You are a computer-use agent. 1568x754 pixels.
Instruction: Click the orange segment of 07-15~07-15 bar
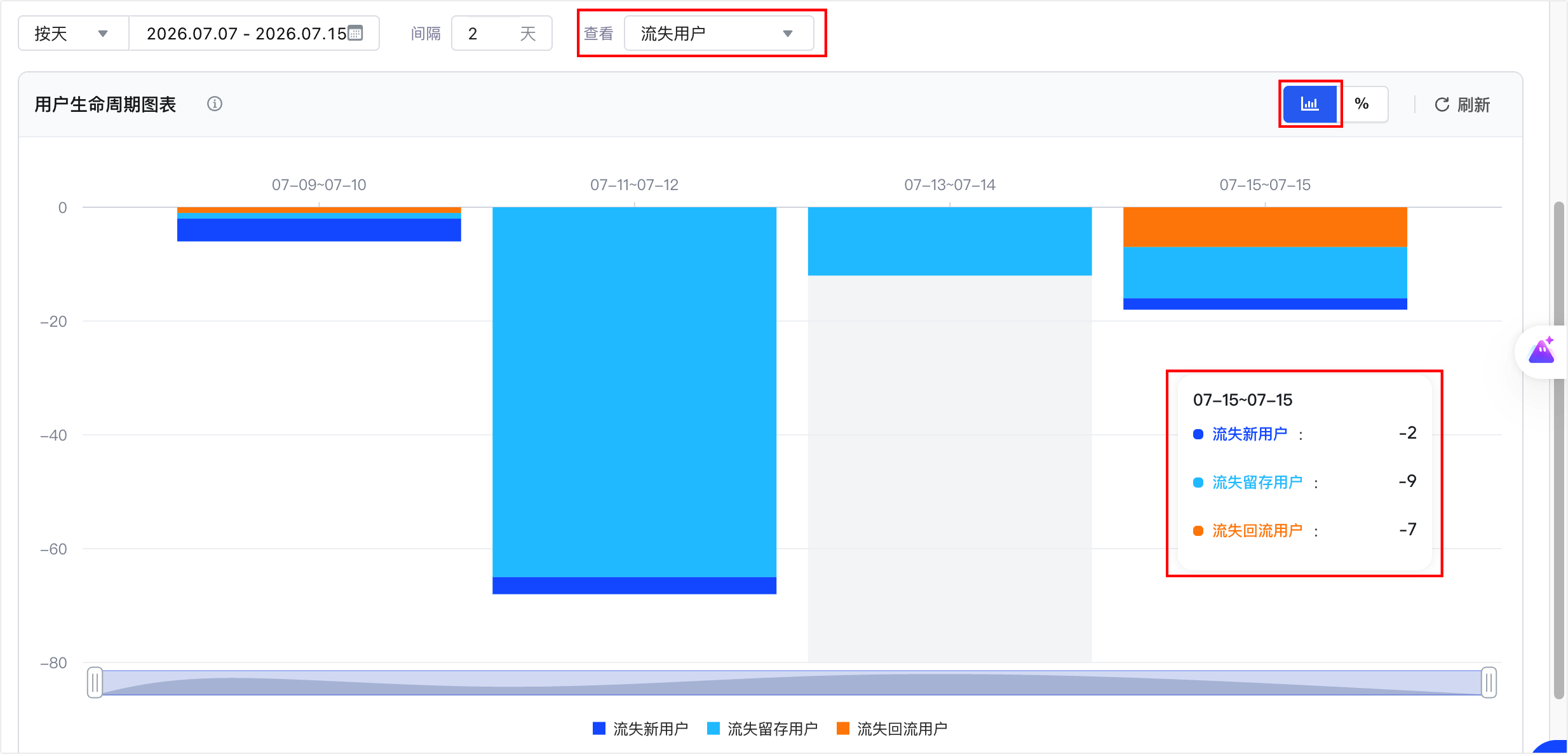click(x=1265, y=227)
